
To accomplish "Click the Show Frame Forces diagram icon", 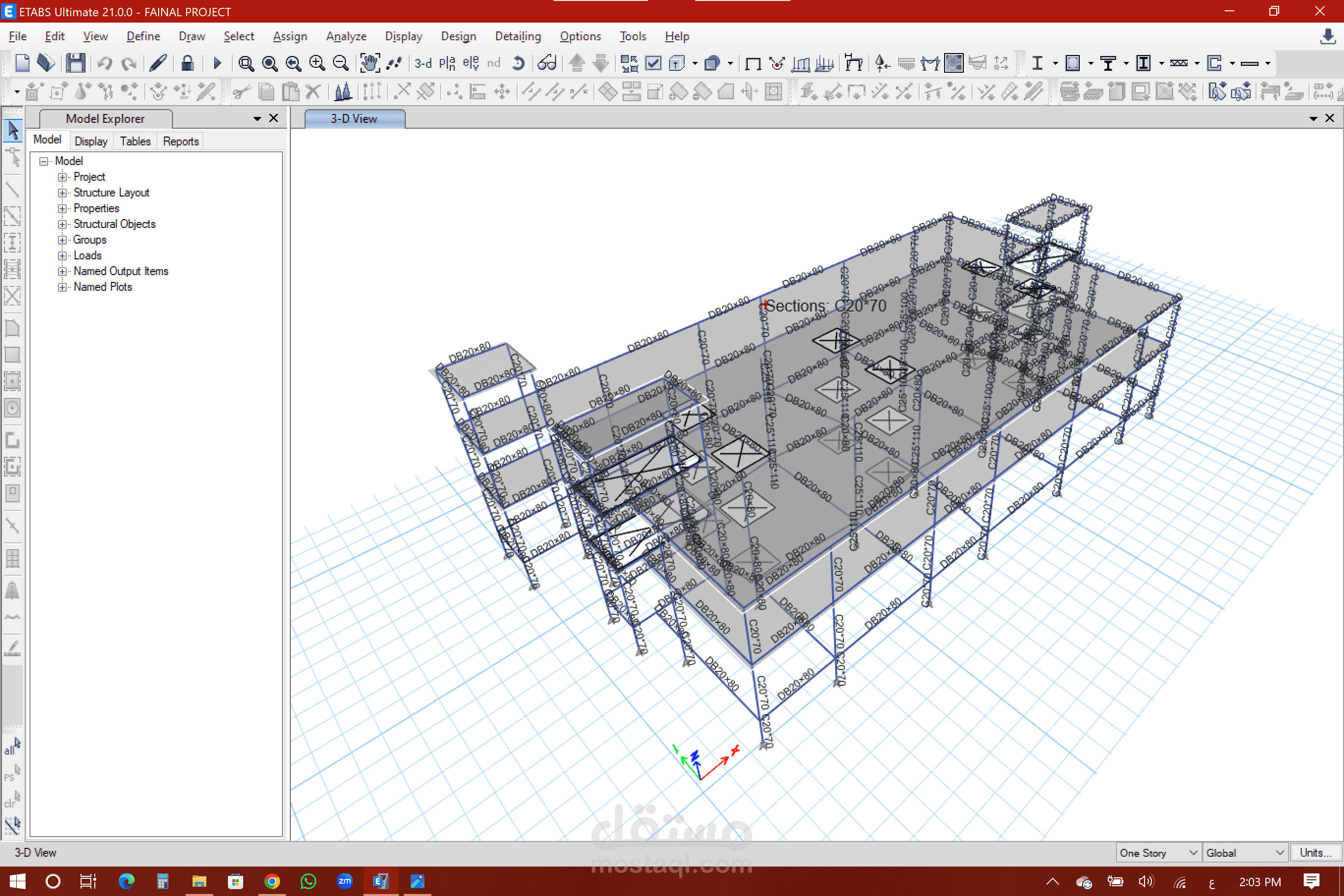I will (930, 63).
